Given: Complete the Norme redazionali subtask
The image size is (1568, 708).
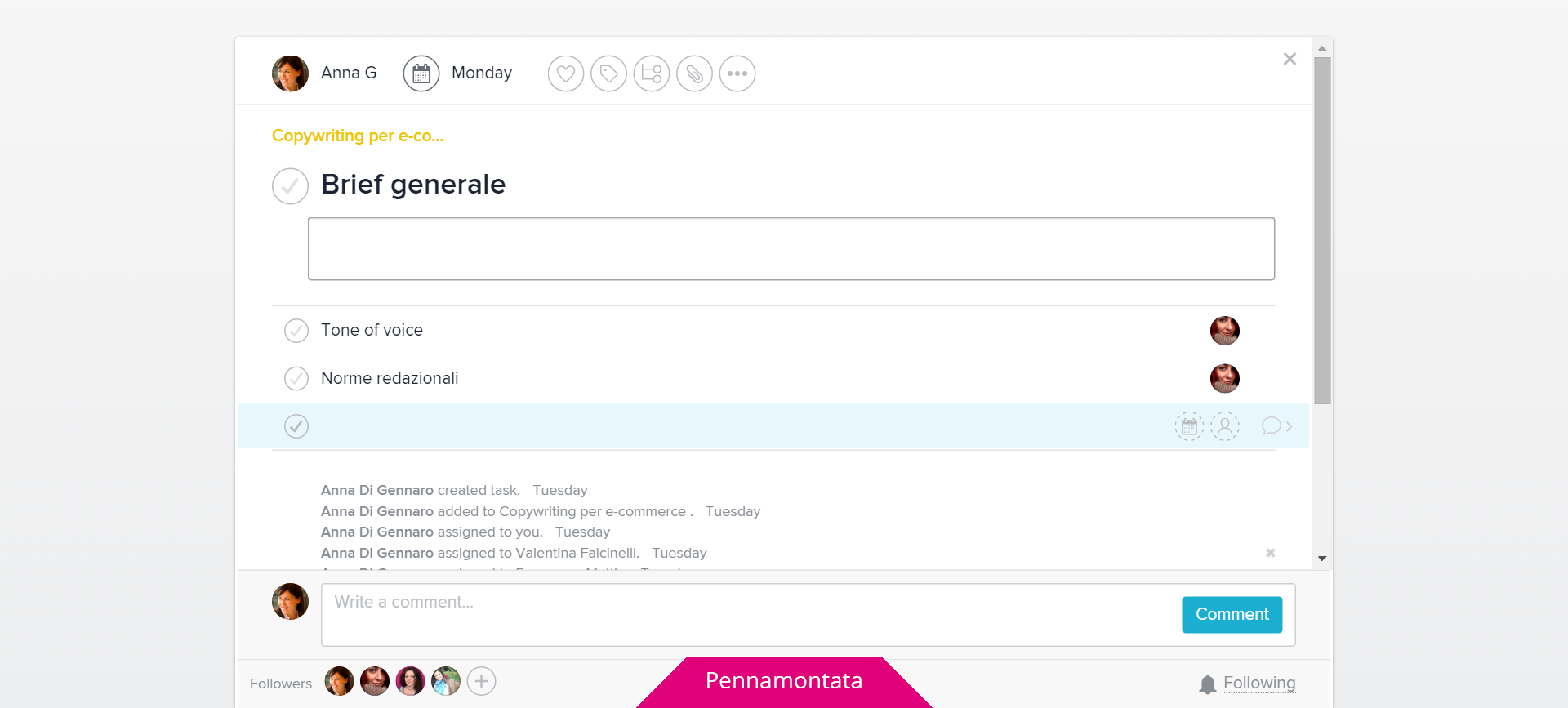Looking at the screenshot, I should pos(296,378).
